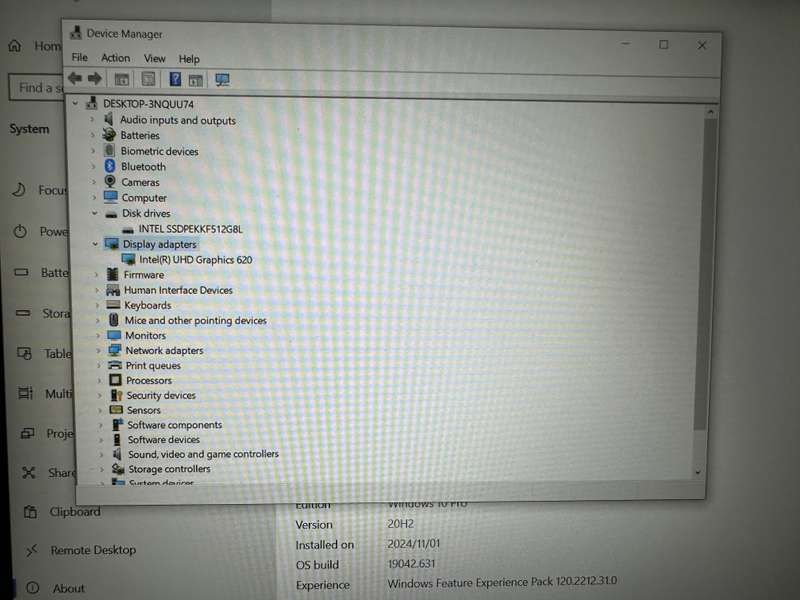Open the Action menu
800x600 pixels.
click(x=115, y=58)
